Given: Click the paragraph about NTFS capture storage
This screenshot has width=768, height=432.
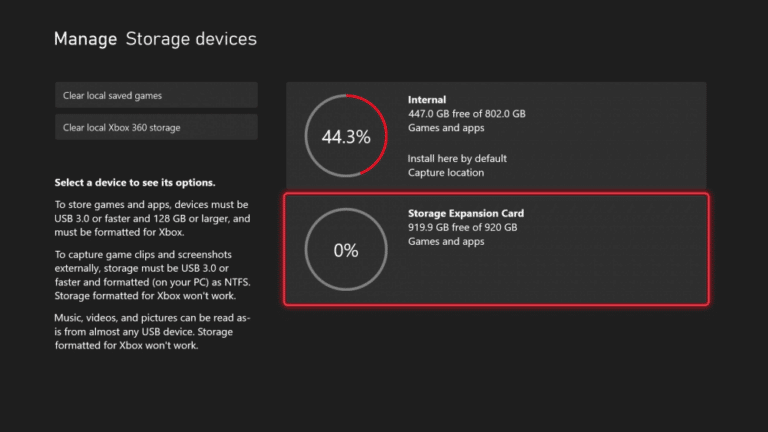Looking at the screenshot, I should click(152, 275).
